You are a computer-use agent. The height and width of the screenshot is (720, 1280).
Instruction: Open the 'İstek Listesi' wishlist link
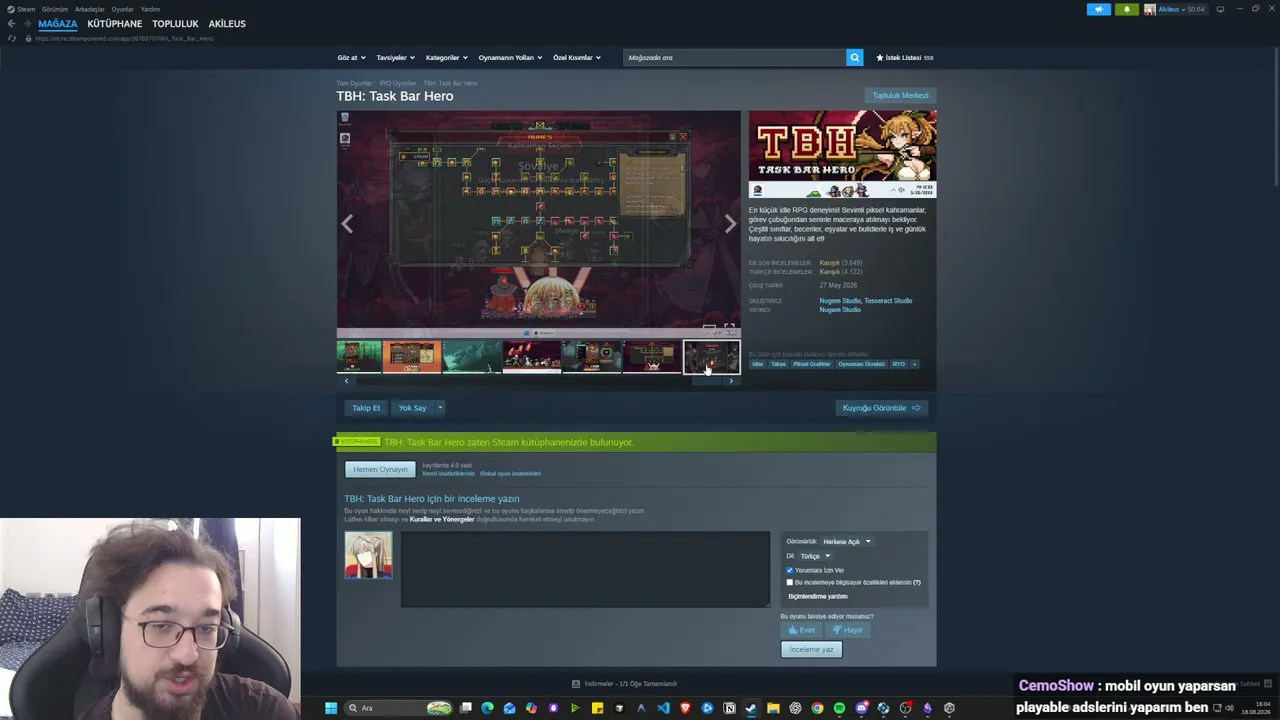tap(905, 58)
